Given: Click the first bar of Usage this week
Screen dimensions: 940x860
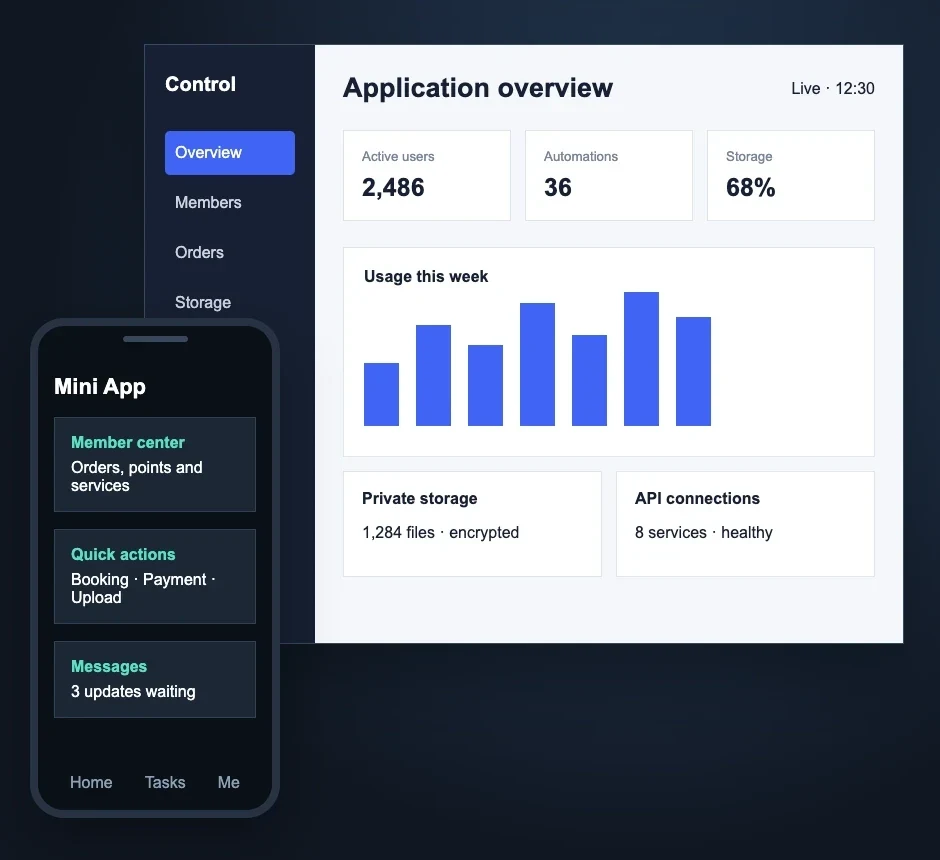Looking at the screenshot, I should coord(381,394).
